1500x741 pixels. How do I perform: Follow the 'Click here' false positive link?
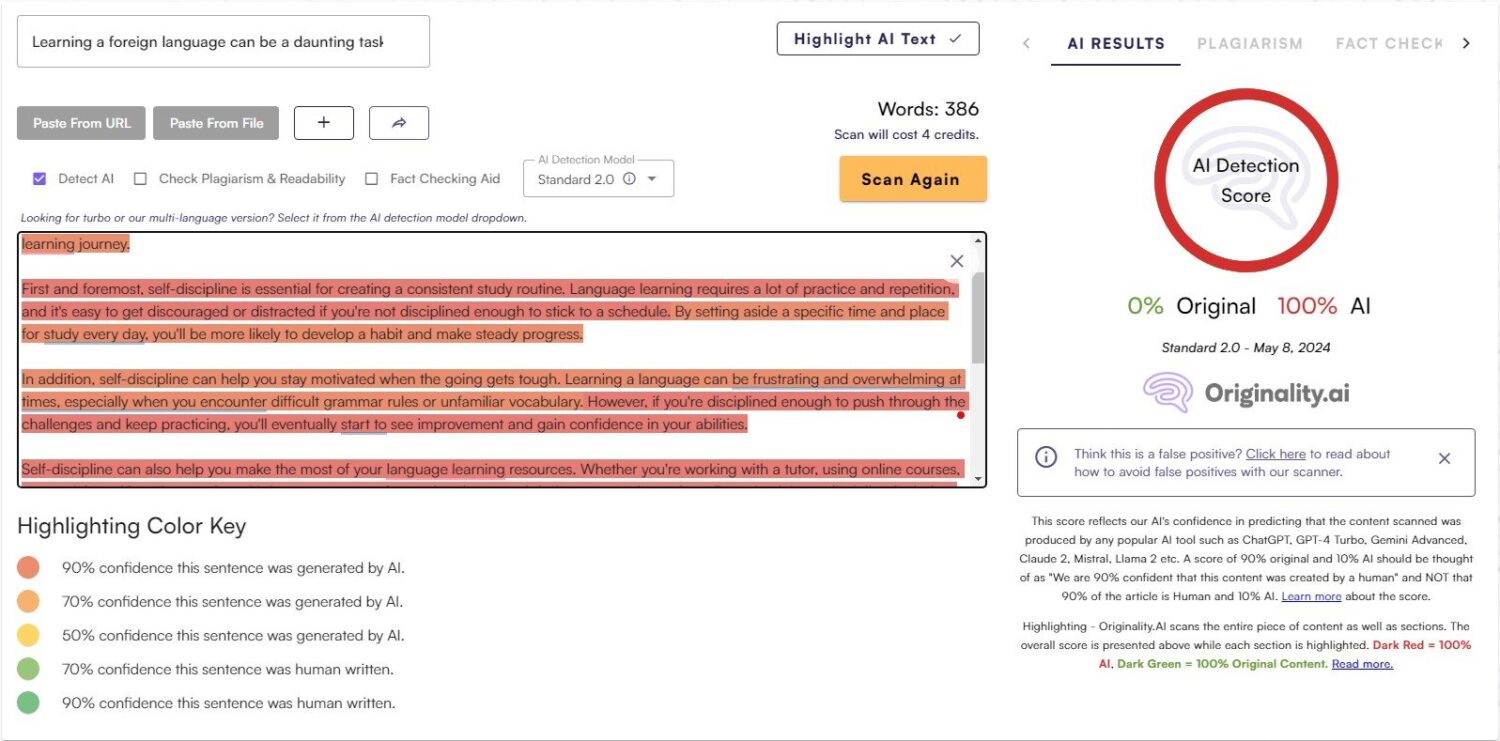point(1275,454)
